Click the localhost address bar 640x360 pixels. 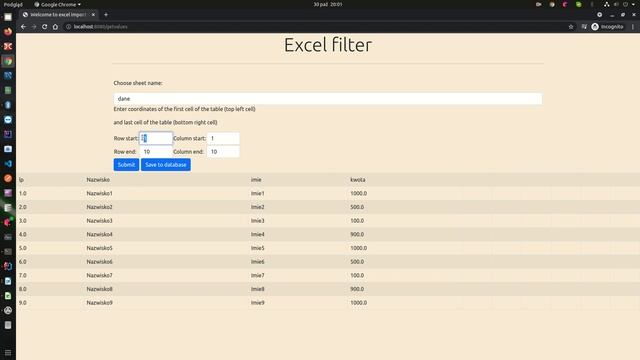[318, 27]
